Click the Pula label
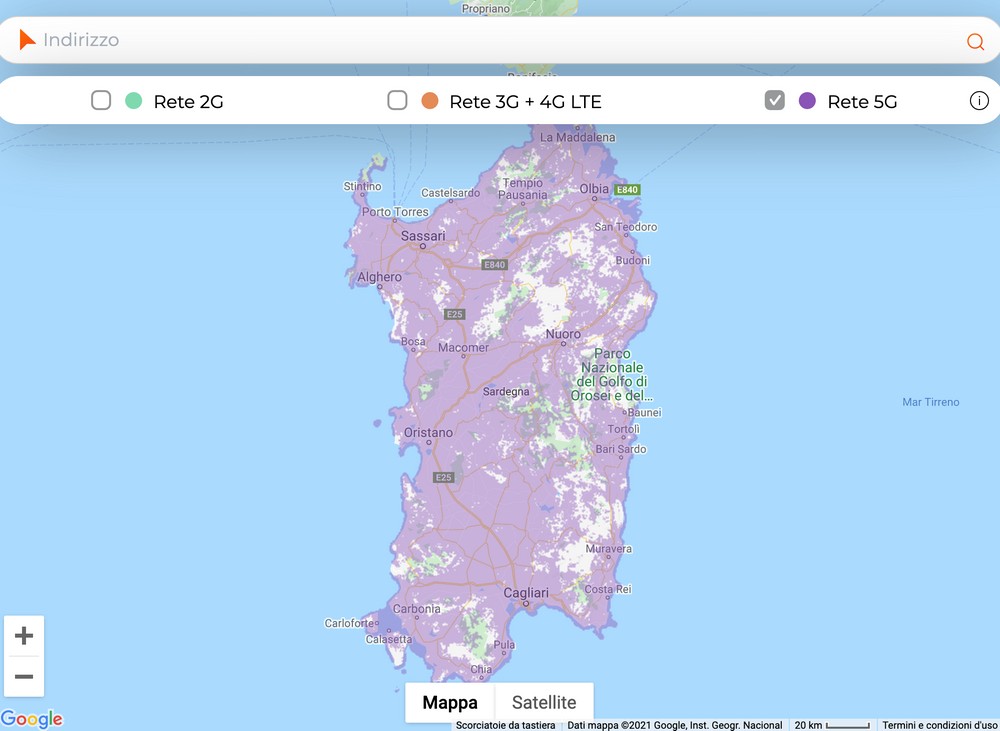The image size is (1000, 731). (x=504, y=645)
